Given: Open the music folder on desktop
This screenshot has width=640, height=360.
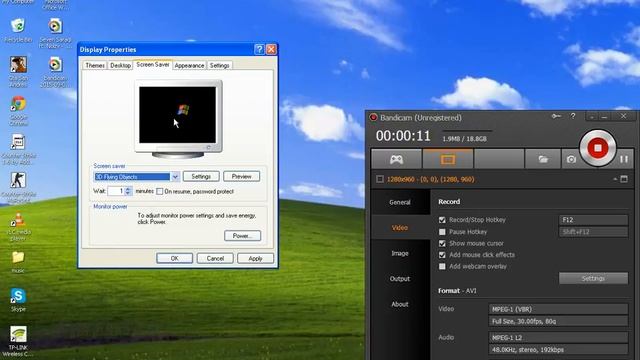Looking at the screenshot, I should coord(18,262).
